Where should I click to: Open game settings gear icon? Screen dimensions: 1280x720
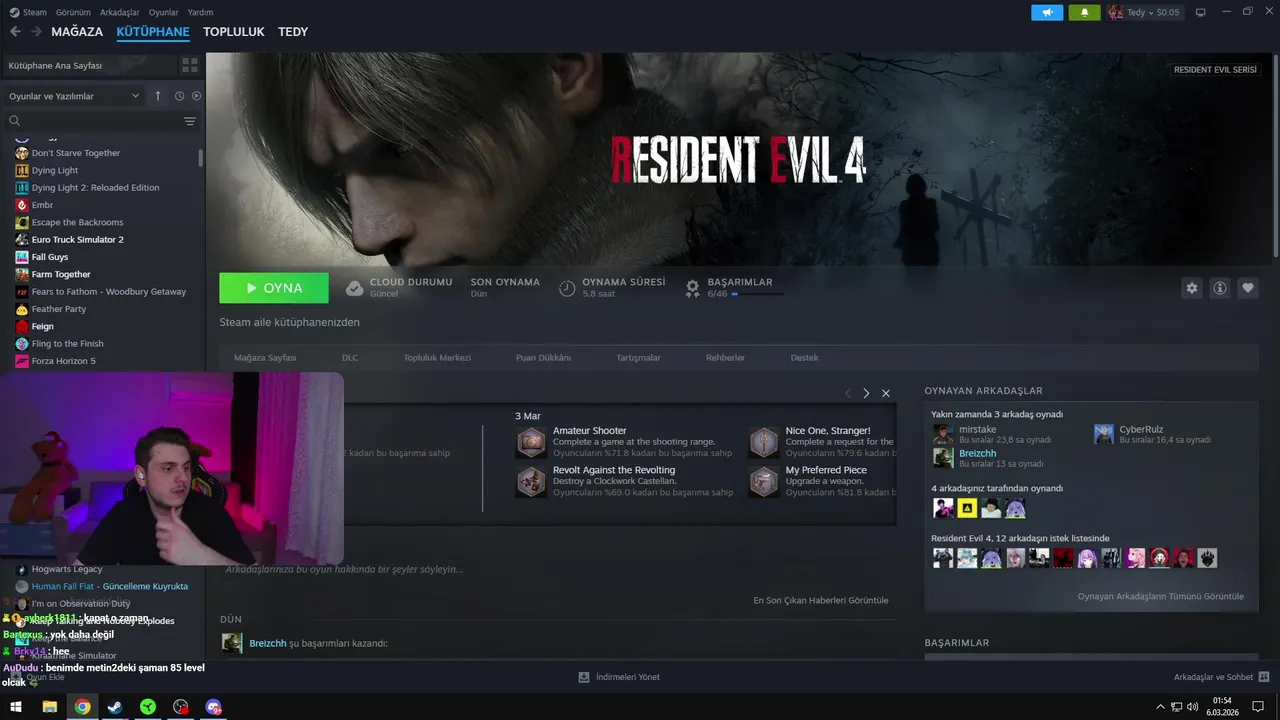(x=1191, y=288)
